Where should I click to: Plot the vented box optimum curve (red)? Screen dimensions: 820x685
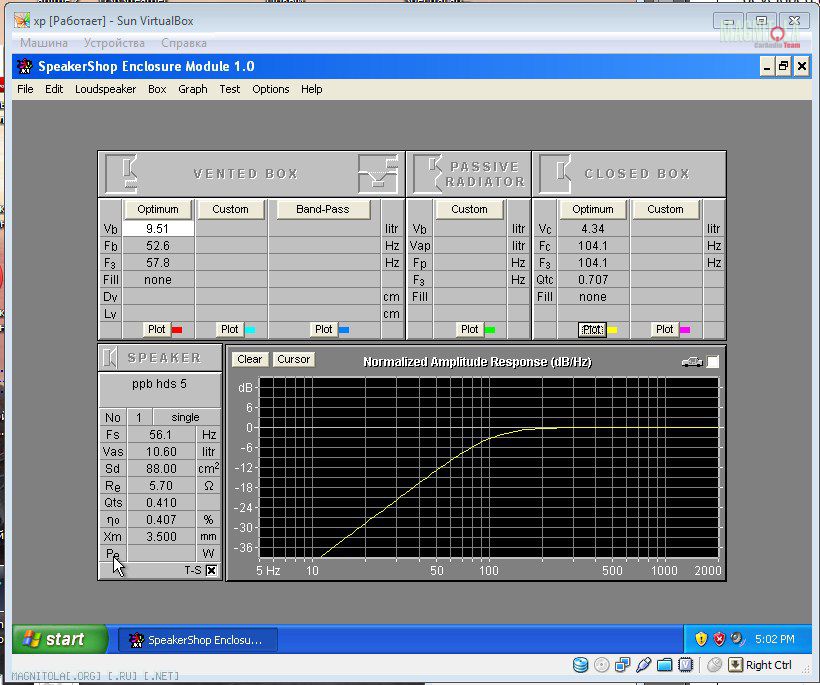156,329
